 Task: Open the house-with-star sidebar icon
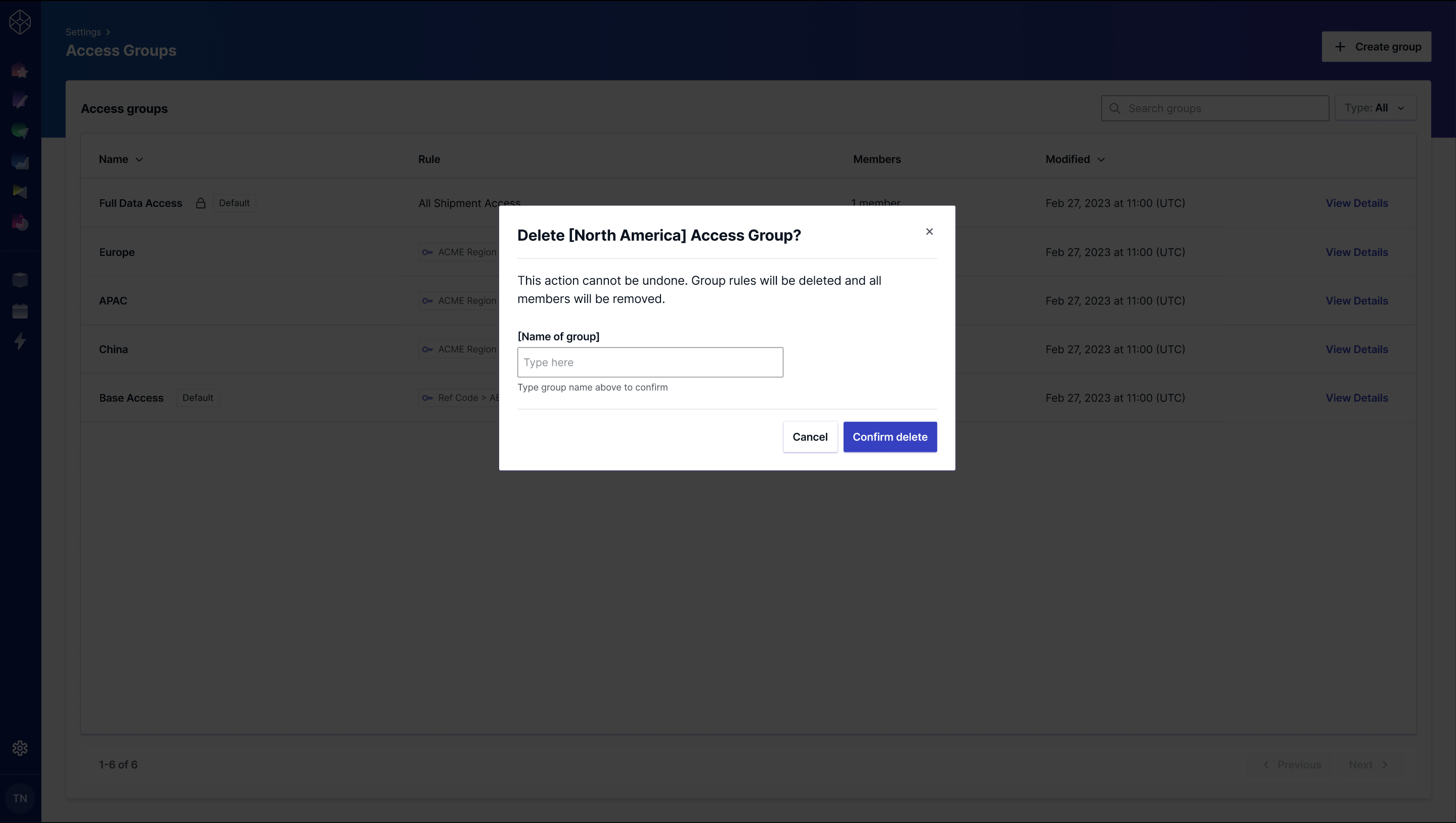coord(20,71)
